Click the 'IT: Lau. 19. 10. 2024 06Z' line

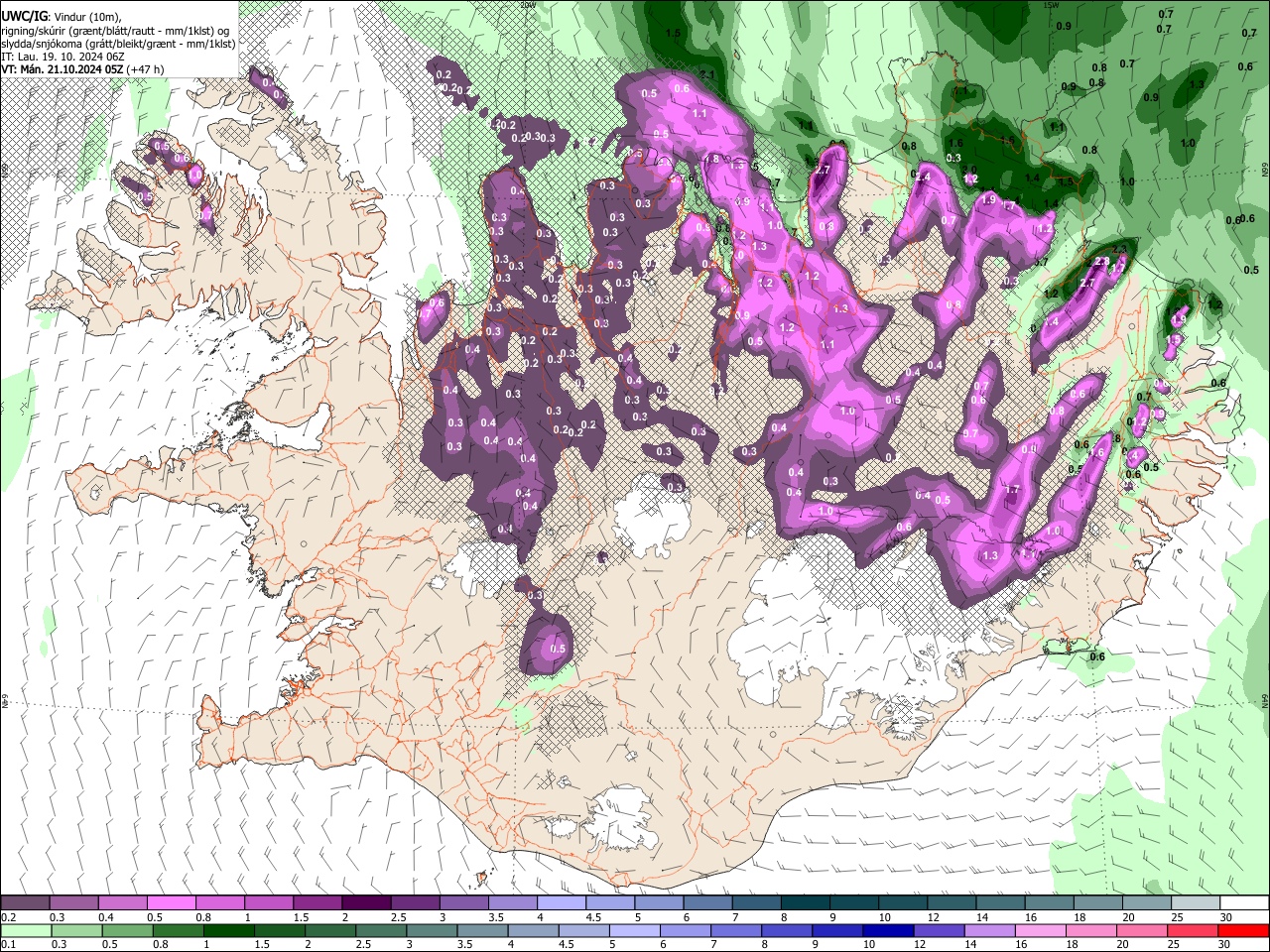tap(61, 57)
